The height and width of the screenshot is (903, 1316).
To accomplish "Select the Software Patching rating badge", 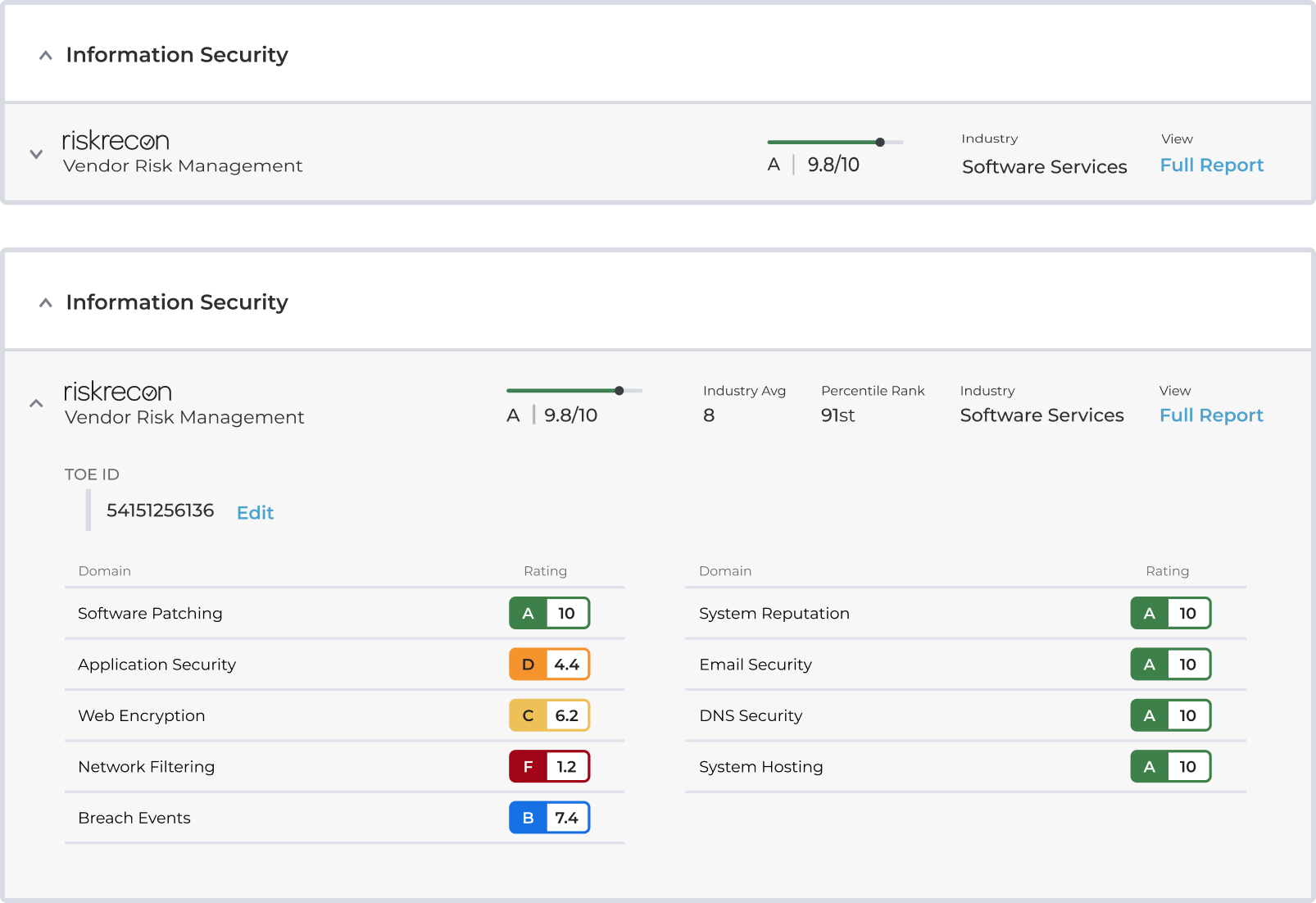I will tap(549, 613).
